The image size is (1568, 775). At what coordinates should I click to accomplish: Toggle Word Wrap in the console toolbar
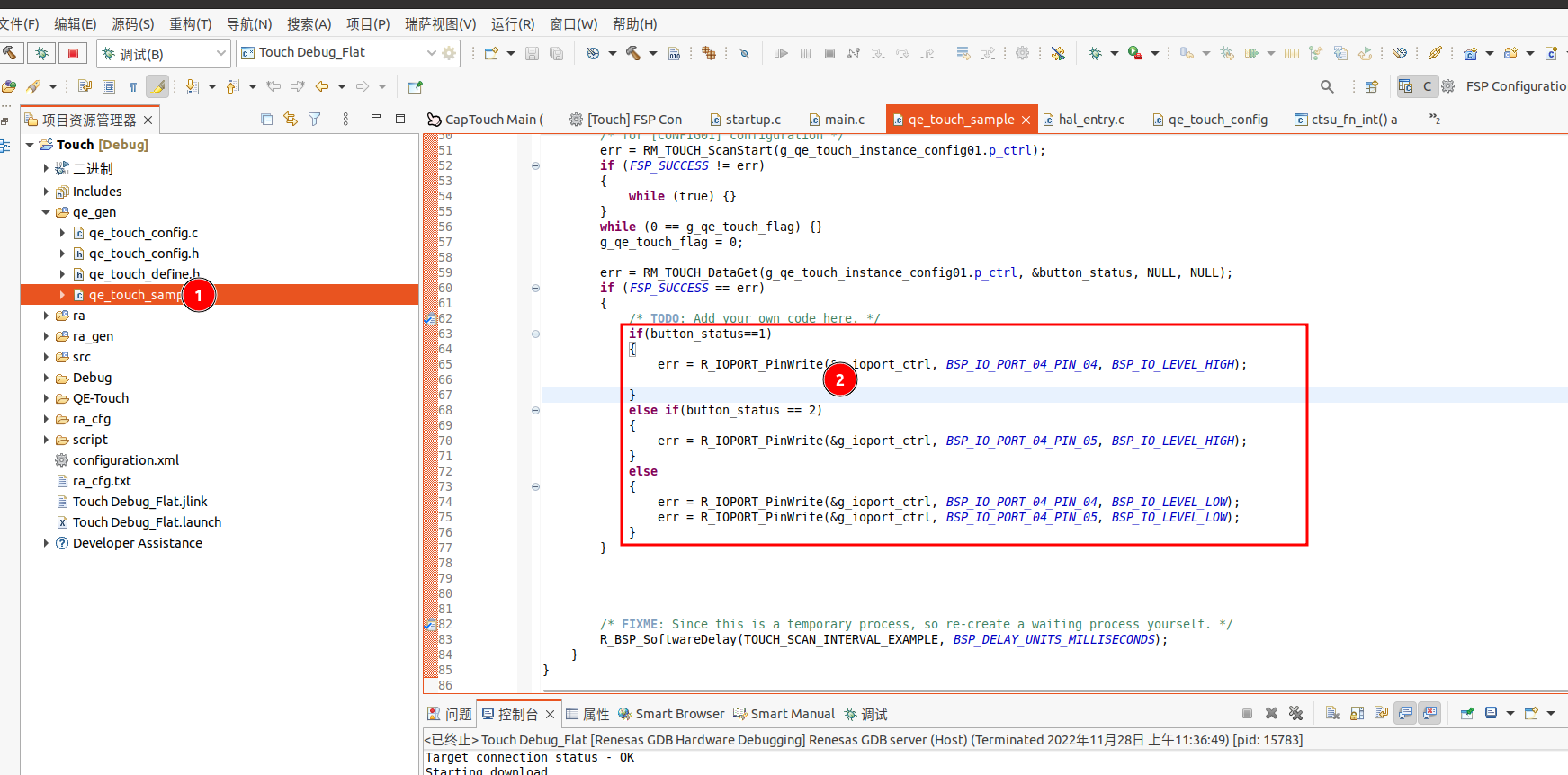pos(1381,713)
